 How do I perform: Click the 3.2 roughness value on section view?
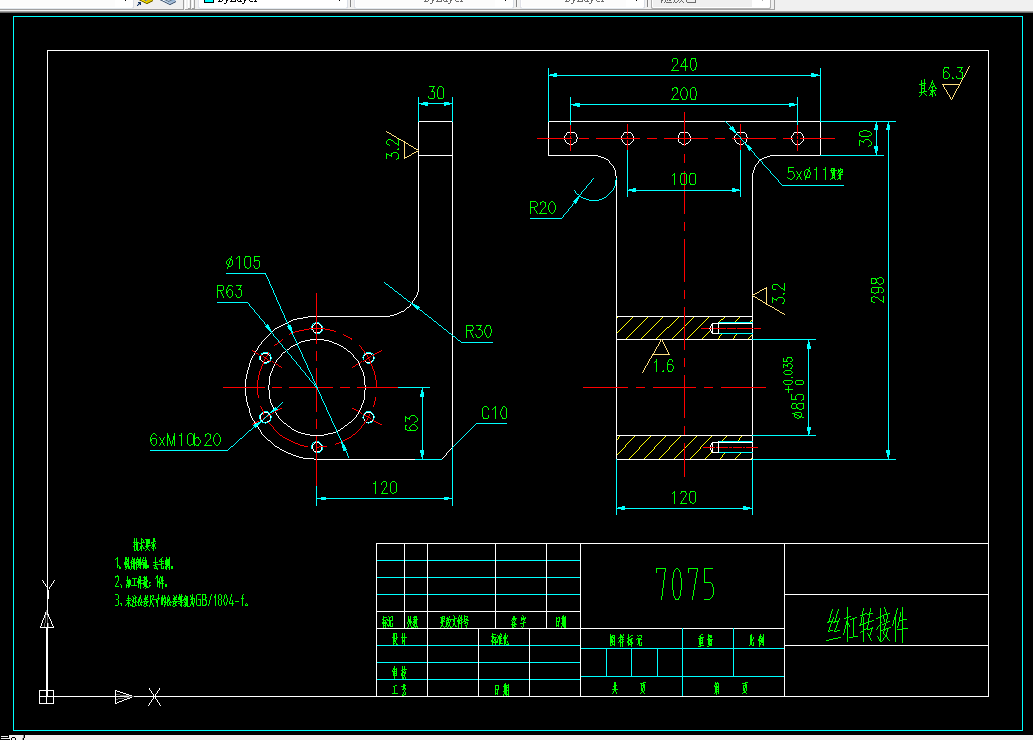point(779,293)
